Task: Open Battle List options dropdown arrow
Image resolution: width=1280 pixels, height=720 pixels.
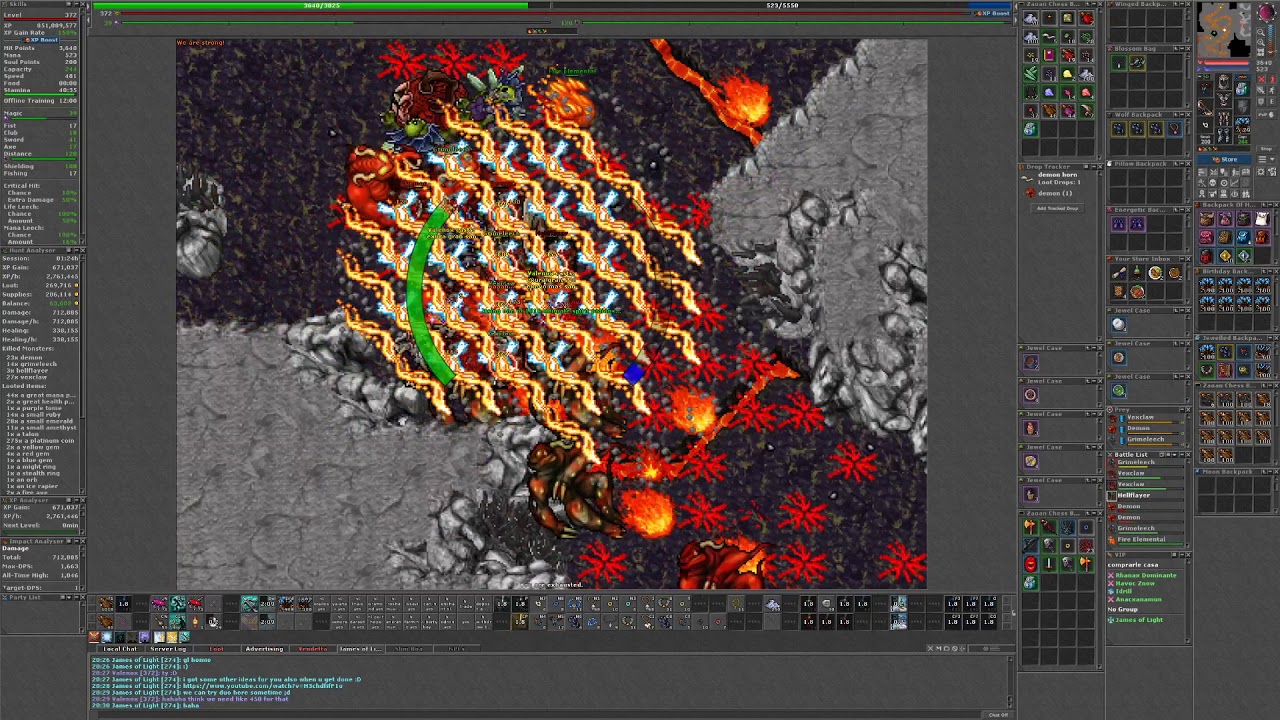Action: coord(1174,455)
